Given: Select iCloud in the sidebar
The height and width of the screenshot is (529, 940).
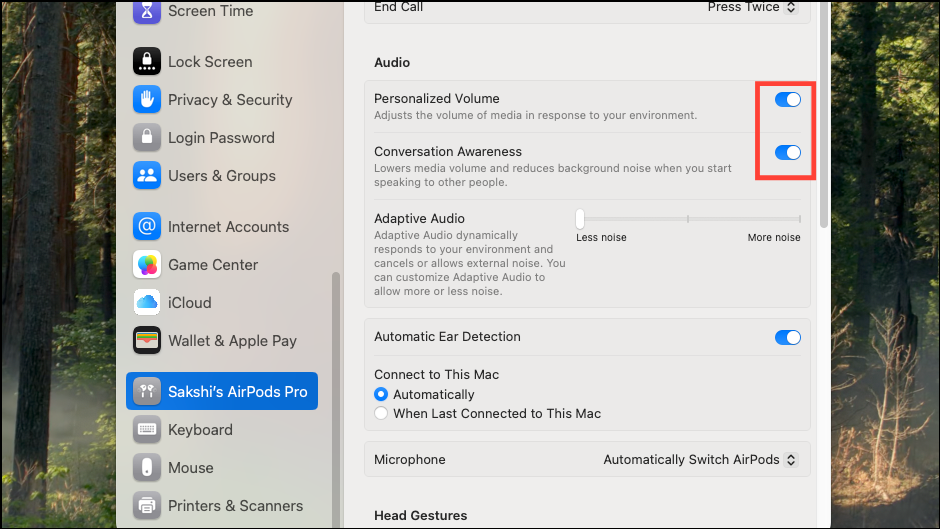Looking at the screenshot, I should pyautogui.click(x=189, y=303).
